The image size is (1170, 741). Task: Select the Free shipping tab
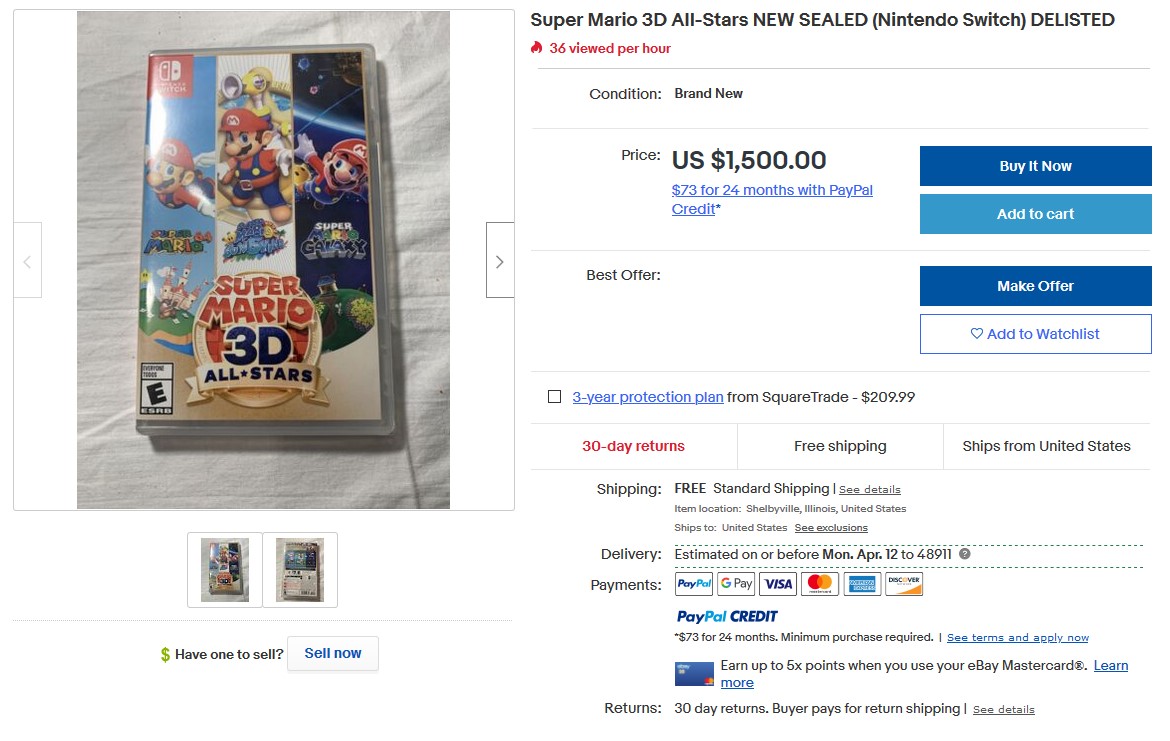pos(840,446)
